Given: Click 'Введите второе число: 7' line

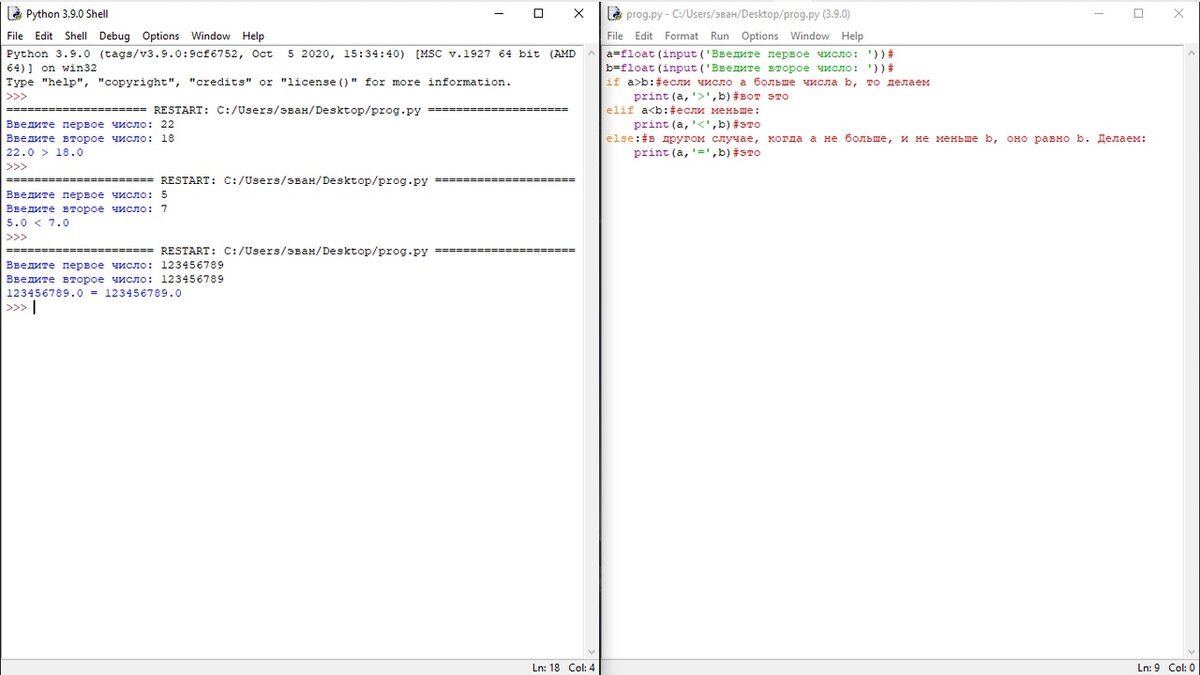Looking at the screenshot, I should click(87, 209).
